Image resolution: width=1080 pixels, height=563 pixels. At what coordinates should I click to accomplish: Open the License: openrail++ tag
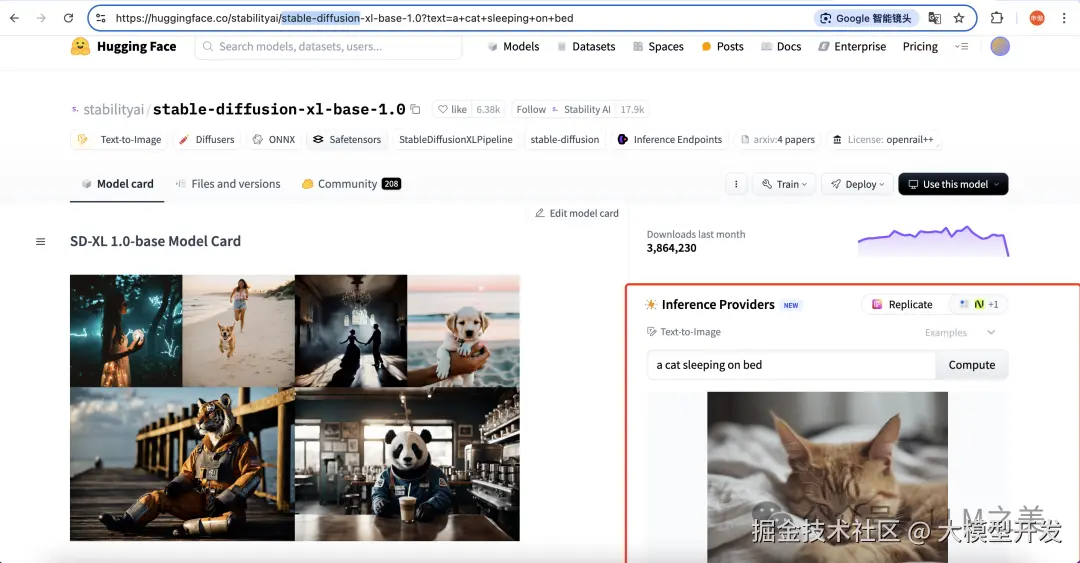coord(884,139)
